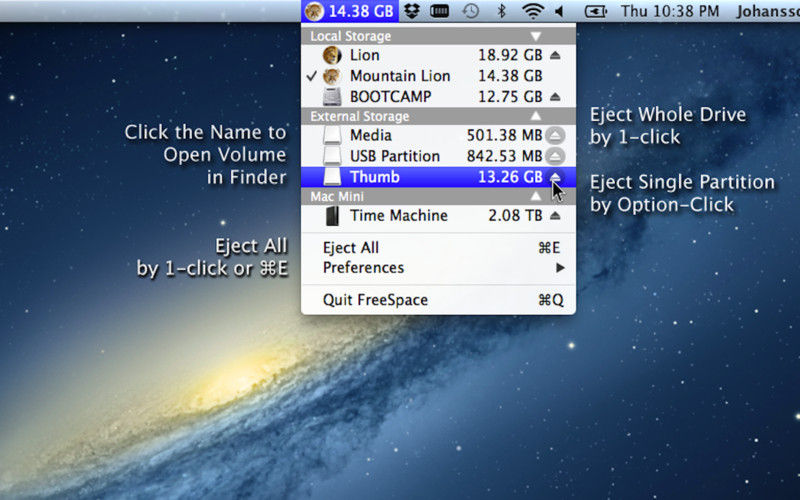Click the Lion volume icon

332,55
